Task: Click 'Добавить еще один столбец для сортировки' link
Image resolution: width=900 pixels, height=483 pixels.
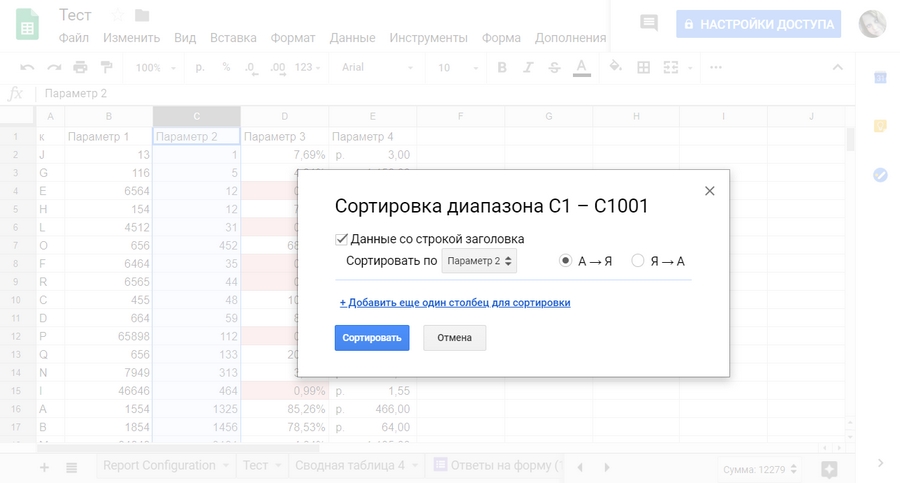Action: 455,302
